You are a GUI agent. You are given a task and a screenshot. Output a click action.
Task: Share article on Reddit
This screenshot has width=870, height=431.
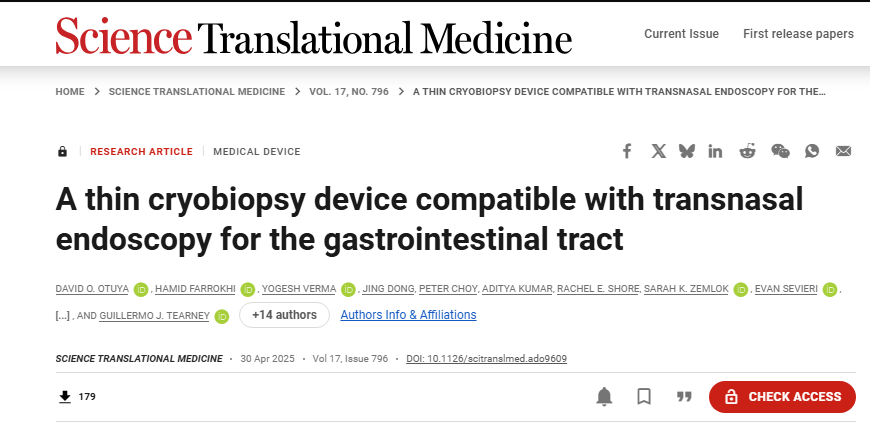click(x=747, y=151)
